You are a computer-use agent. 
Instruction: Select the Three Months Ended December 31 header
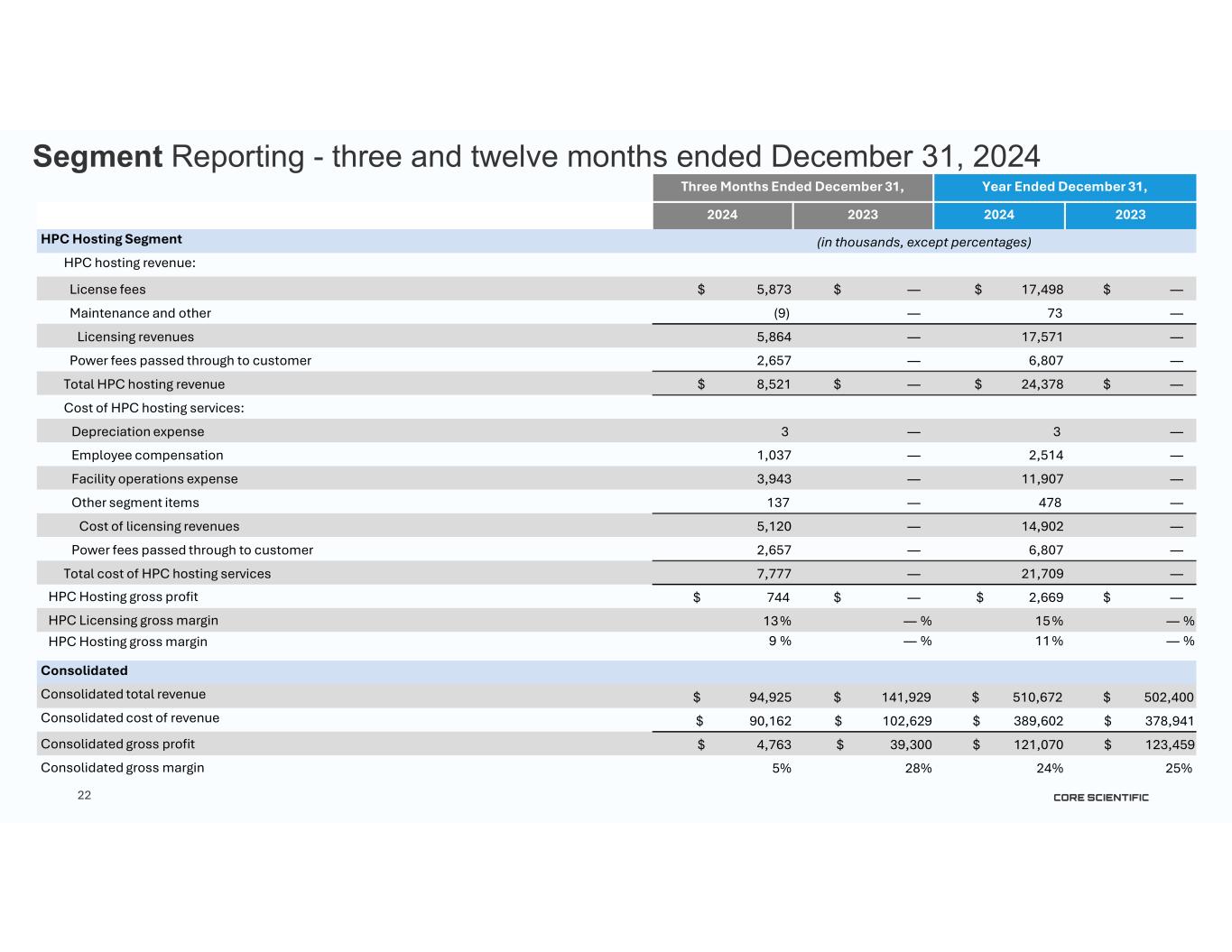(792, 187)
